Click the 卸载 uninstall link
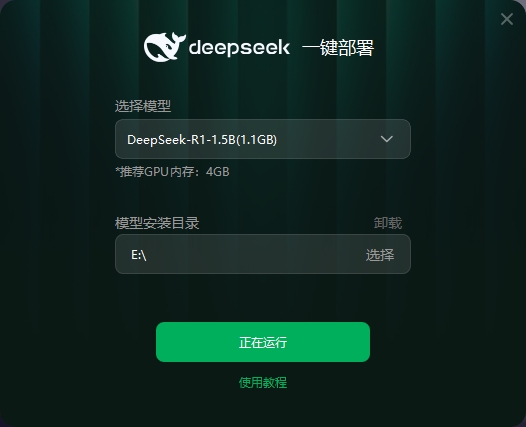 (387, 223)
